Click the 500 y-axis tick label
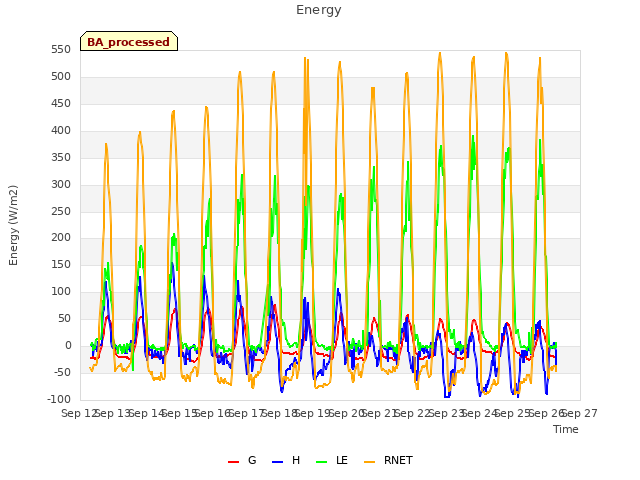The width and height of the screenshot is (640, 480). [x=61, y=77]
